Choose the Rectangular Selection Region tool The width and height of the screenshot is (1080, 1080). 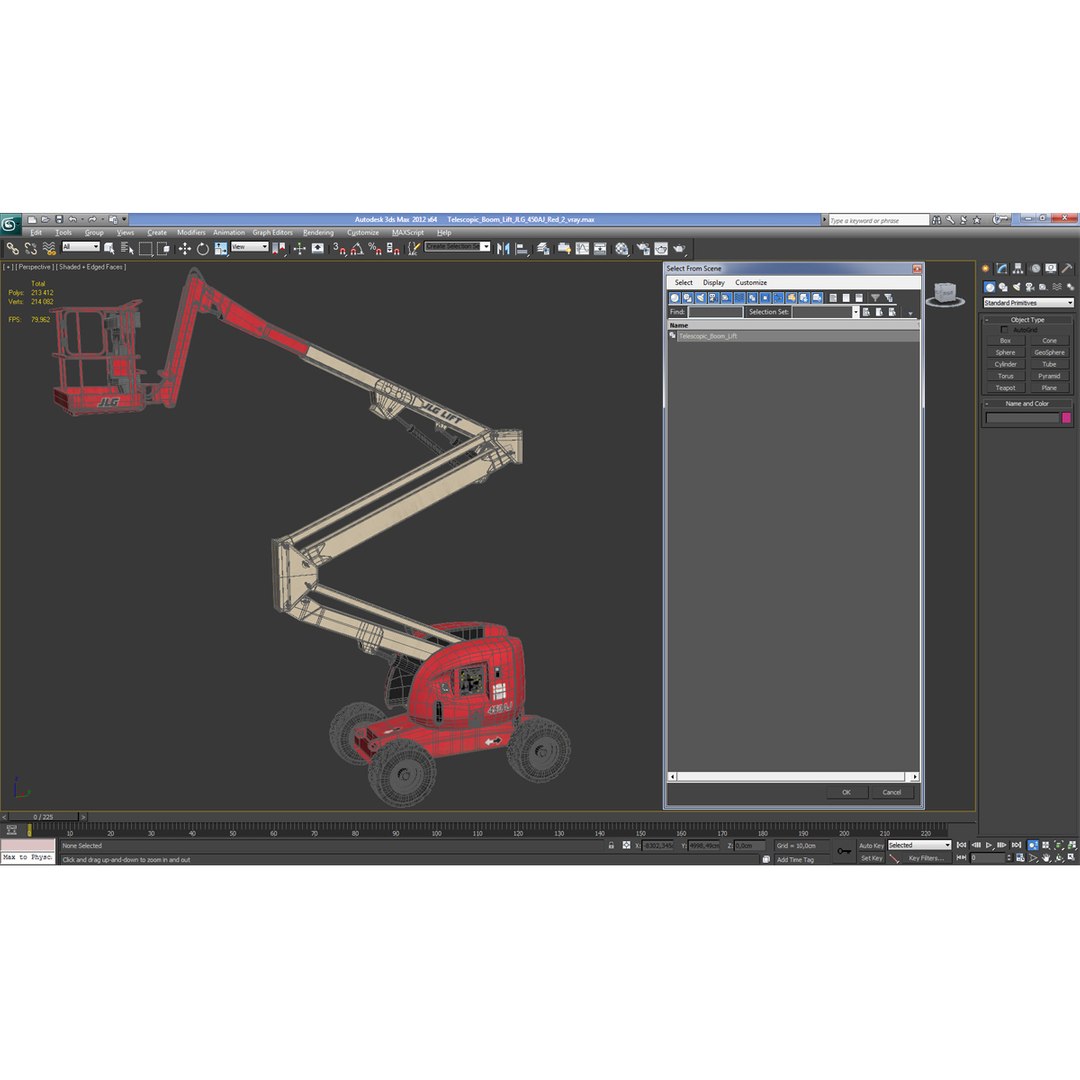[x=145, y=249]
